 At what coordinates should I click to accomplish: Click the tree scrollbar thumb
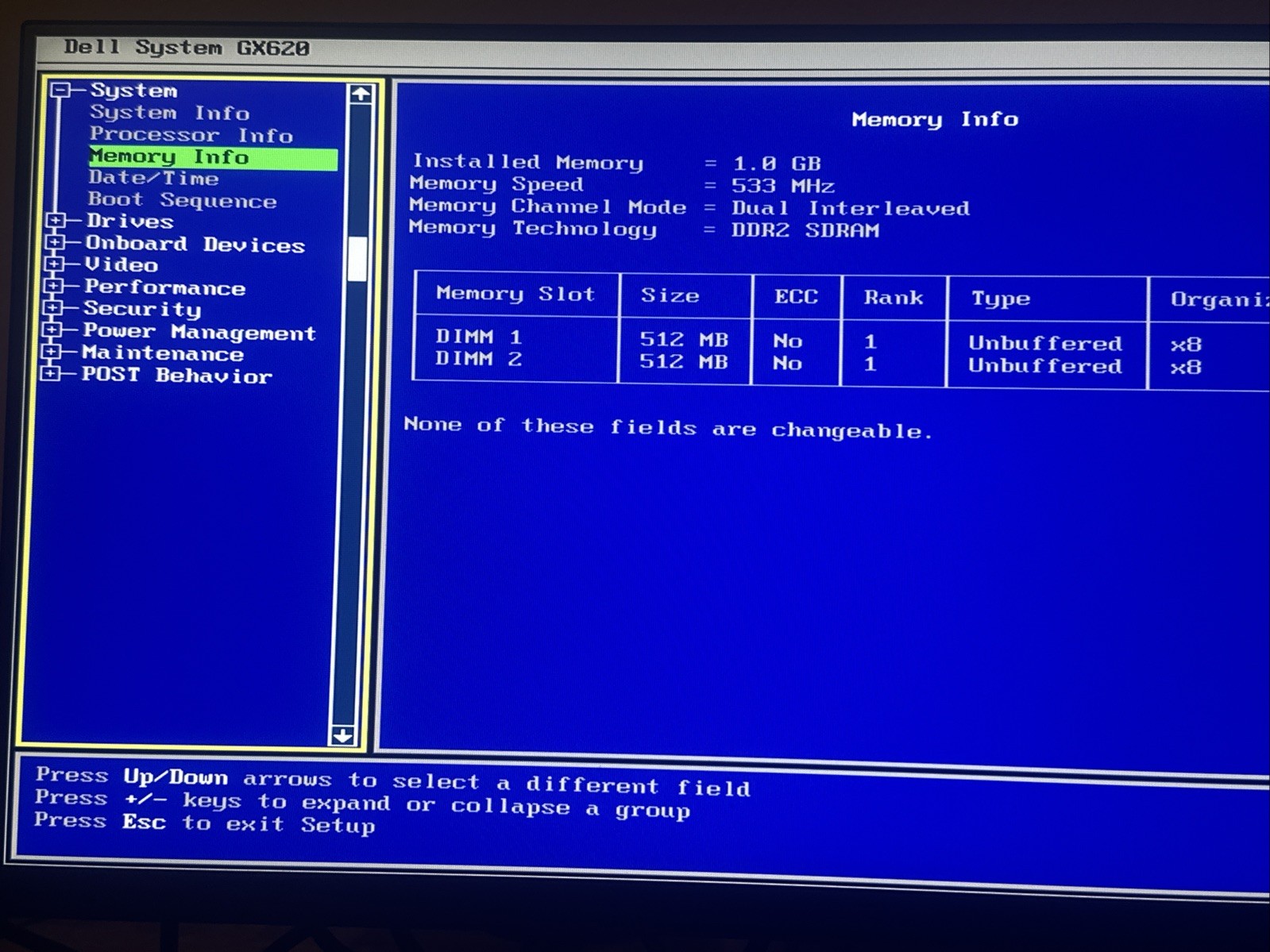pyautogui.click(x=357, y=259)
